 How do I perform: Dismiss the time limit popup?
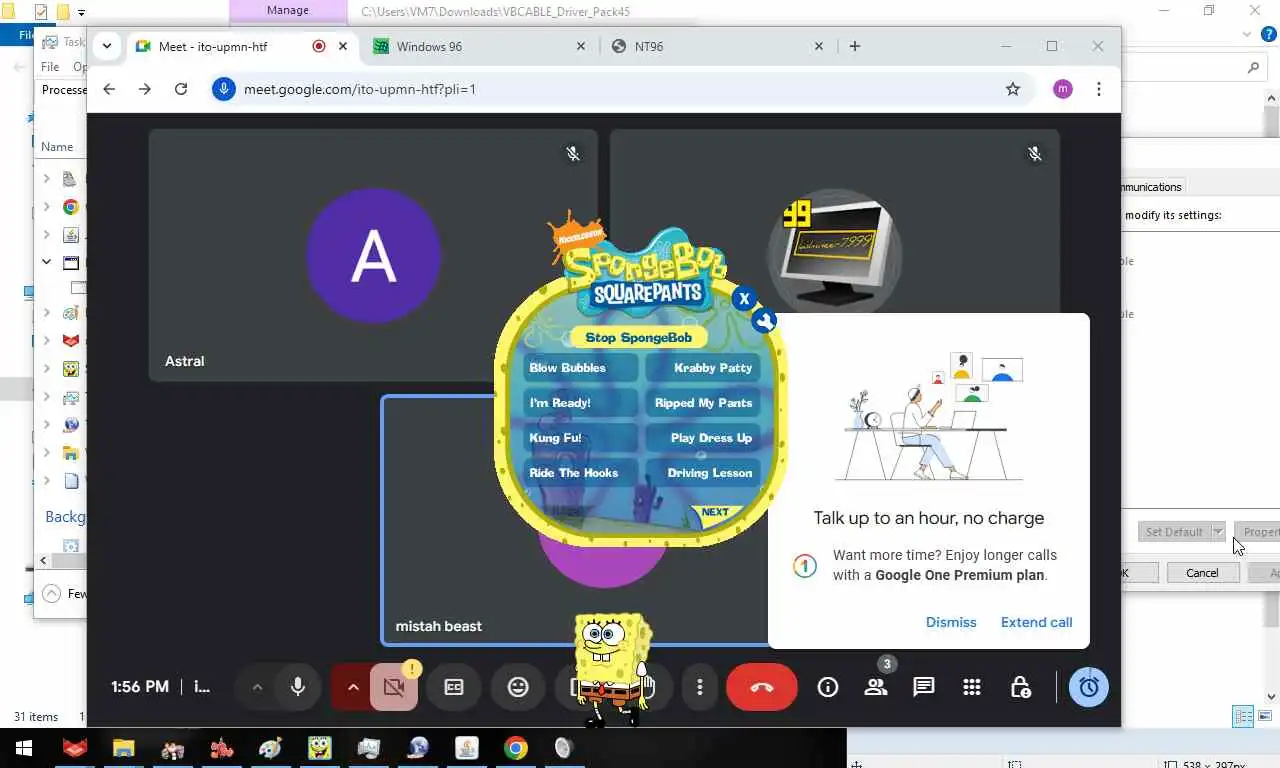click(x=951, y=622)
